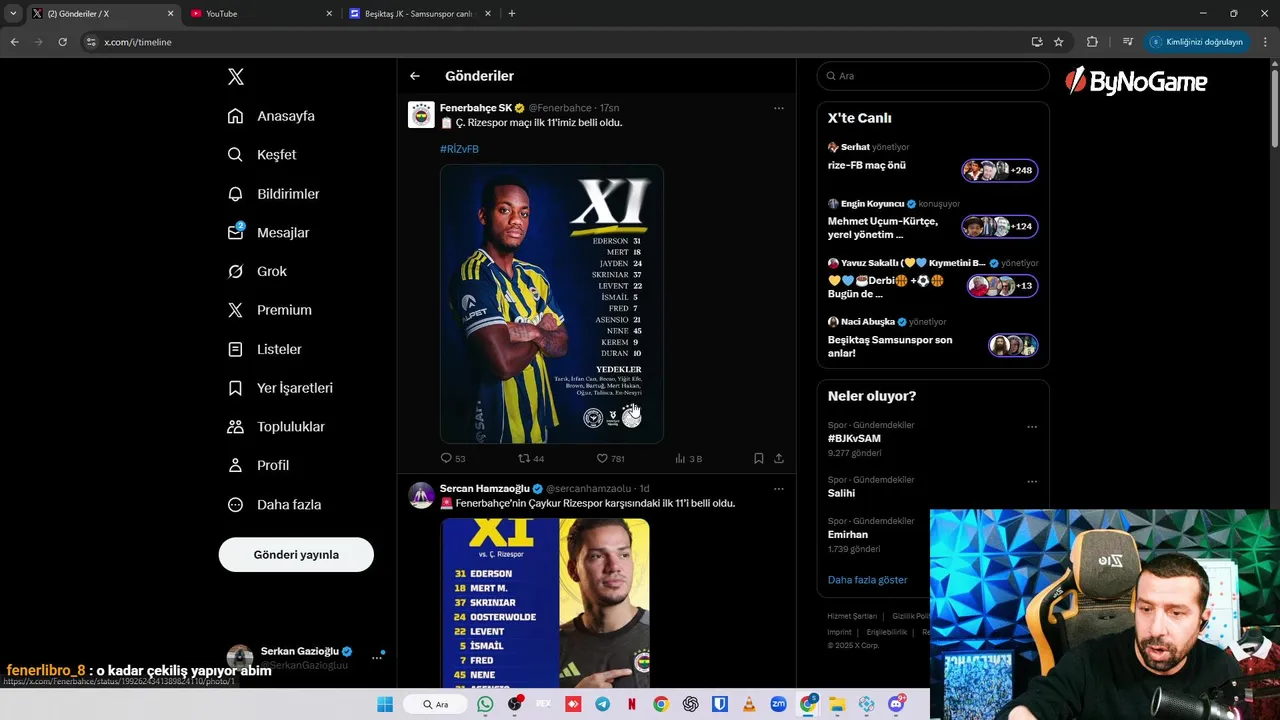1280x720 pixels.
Task: Join Engin Koyuncu's live space
Action: click(x=1000, y=226)
